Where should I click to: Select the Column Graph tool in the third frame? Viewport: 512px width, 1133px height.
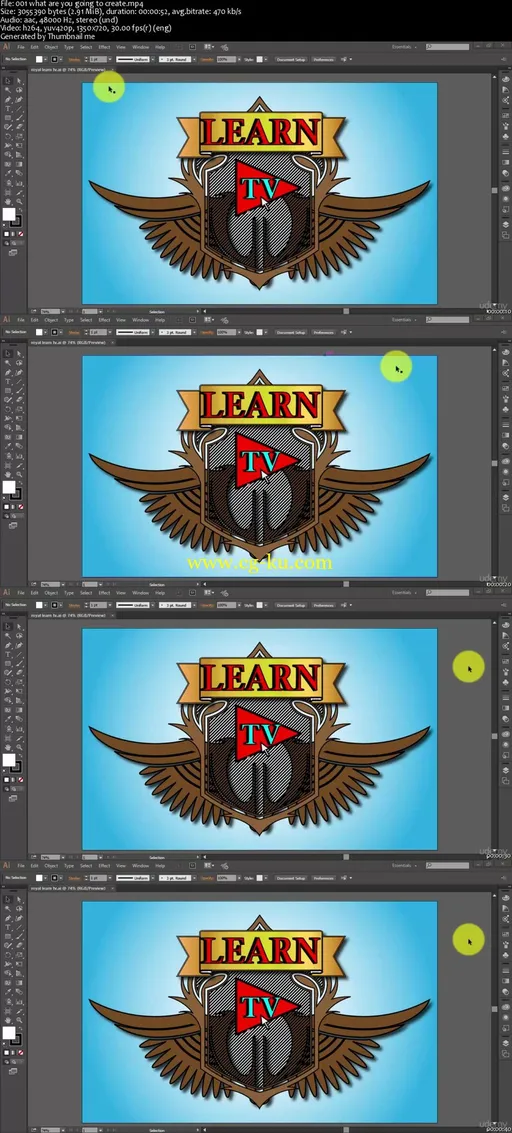coord(19,728)
